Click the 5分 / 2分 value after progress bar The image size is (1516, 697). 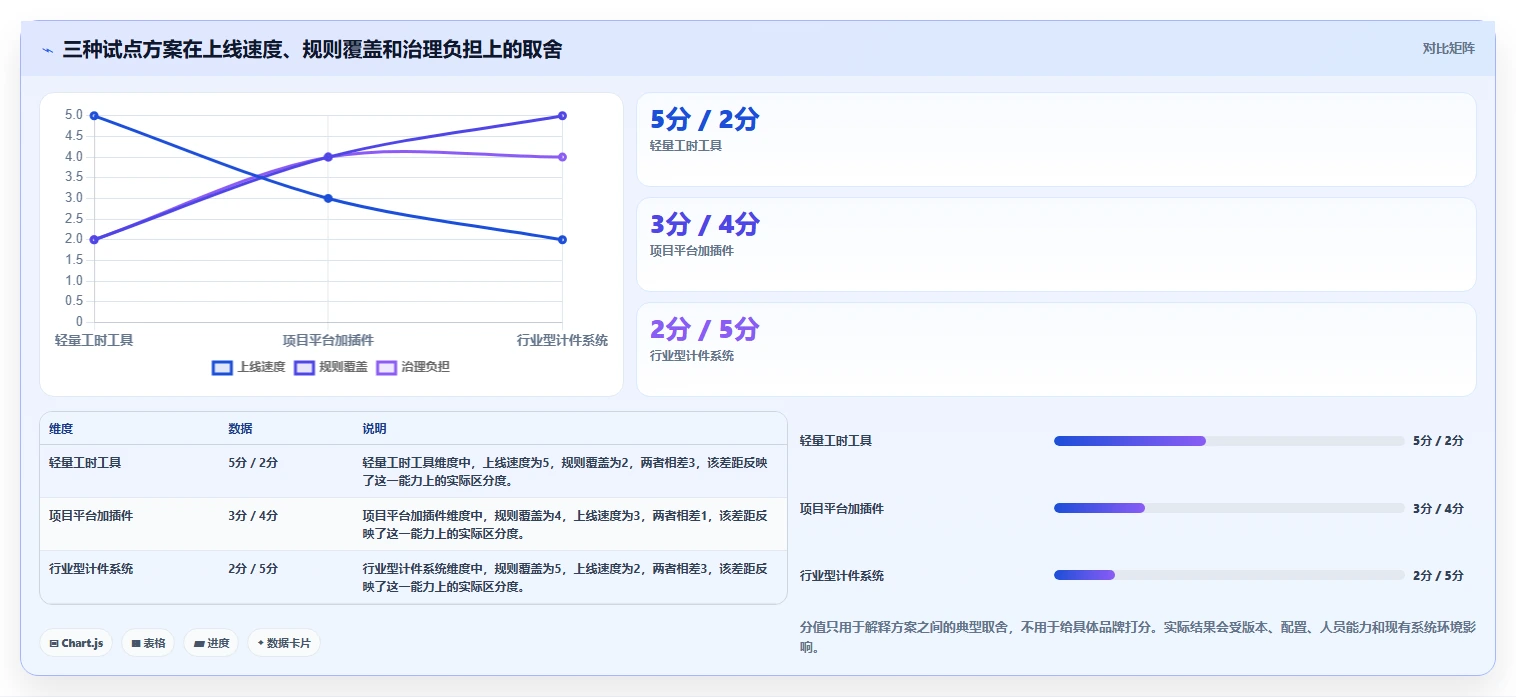coord(1438,441)
